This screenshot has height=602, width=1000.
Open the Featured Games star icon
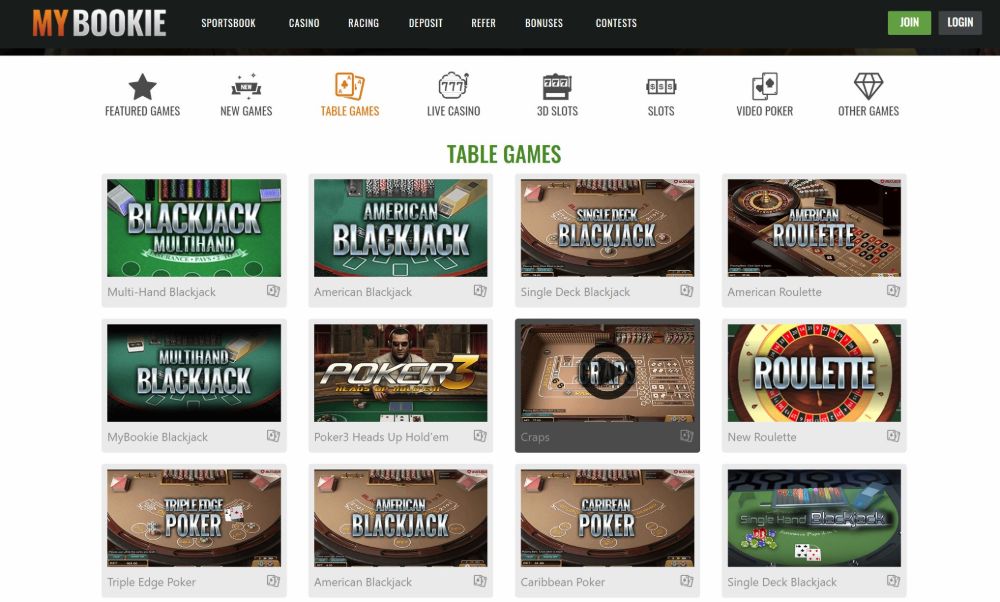pos(142,87)
